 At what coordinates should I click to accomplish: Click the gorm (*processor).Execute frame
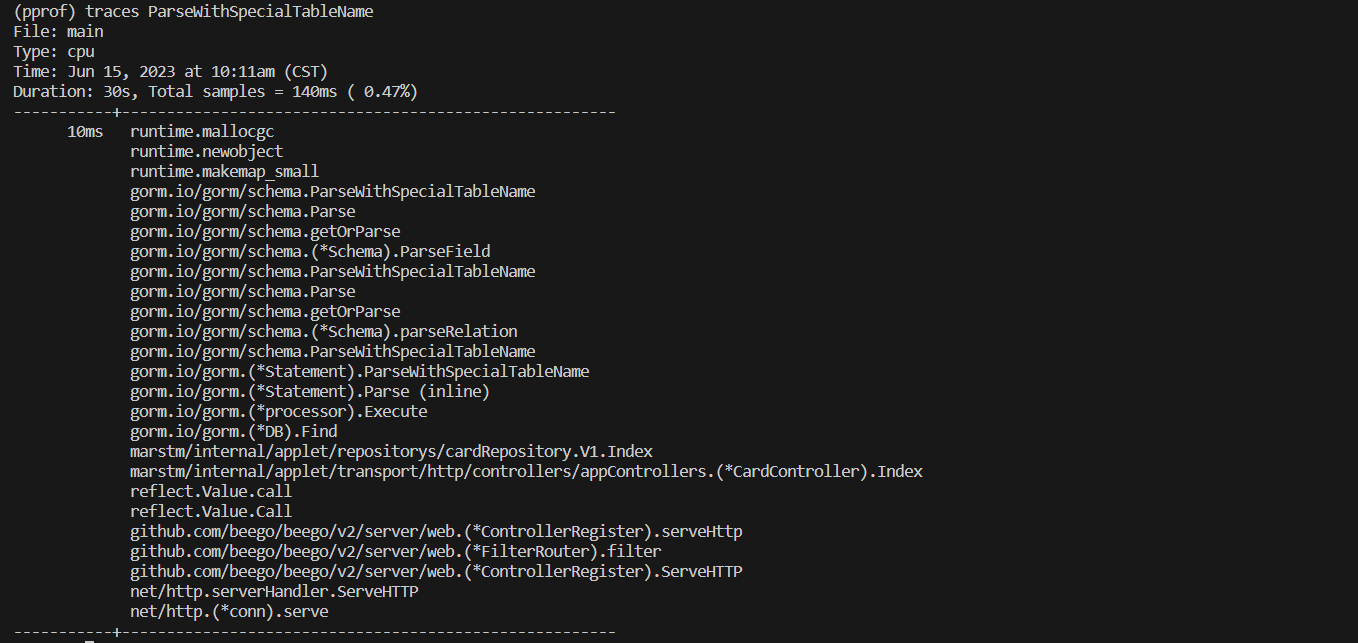click(278, 412)
